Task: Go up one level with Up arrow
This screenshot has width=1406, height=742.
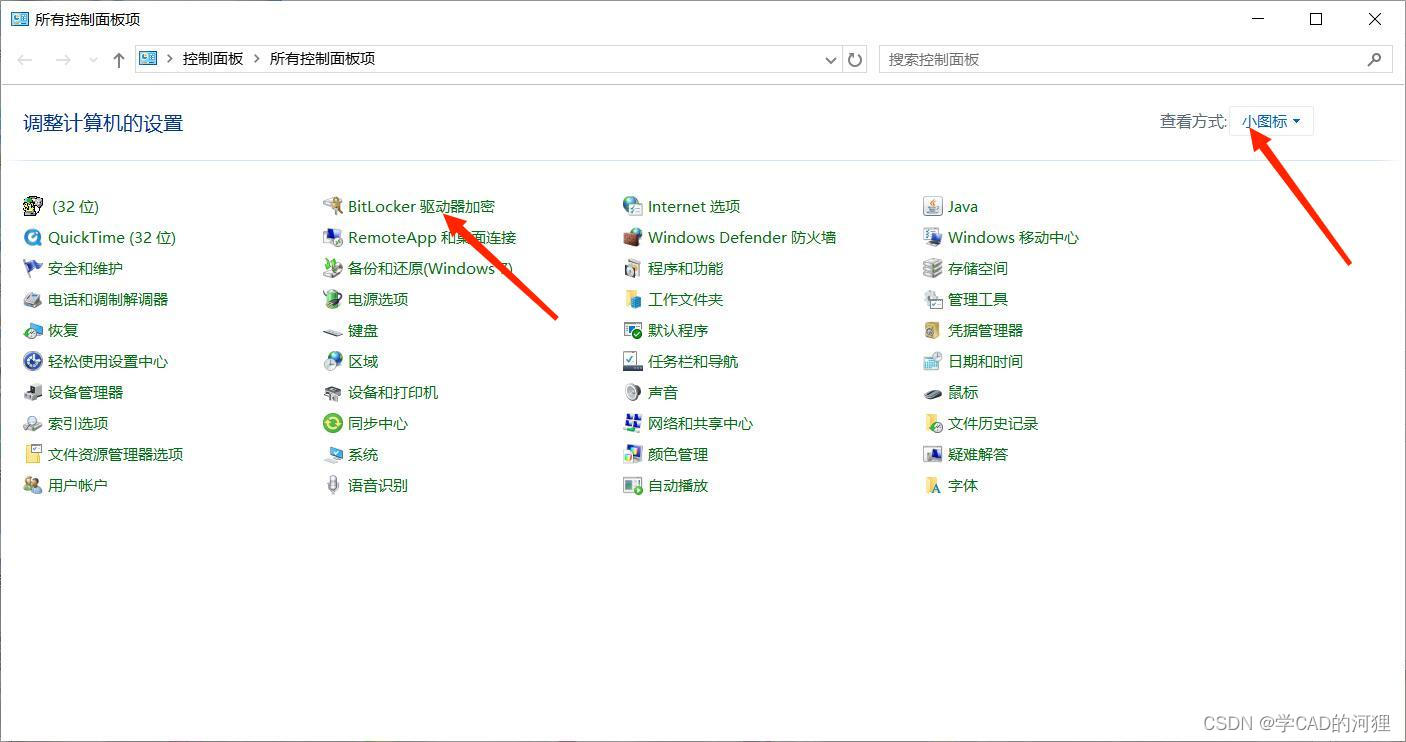Action: pyautogui.click(x=119, y=60)
